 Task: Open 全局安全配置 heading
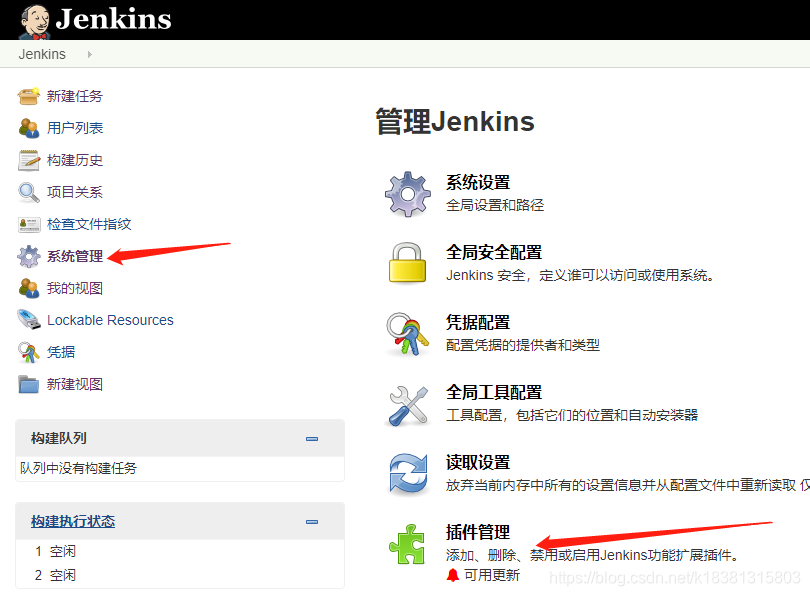pos(494,253)
